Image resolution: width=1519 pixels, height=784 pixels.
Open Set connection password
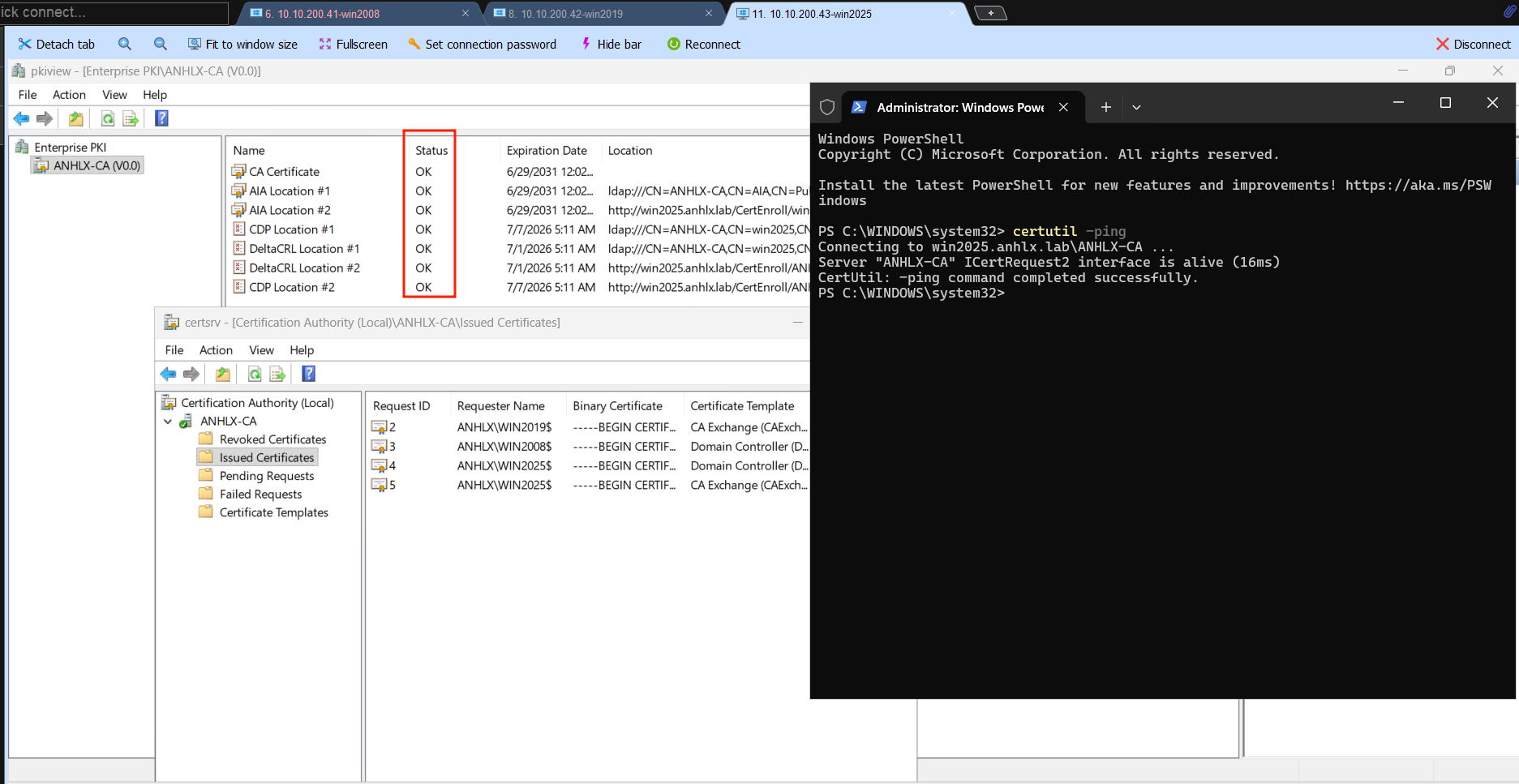482,44
